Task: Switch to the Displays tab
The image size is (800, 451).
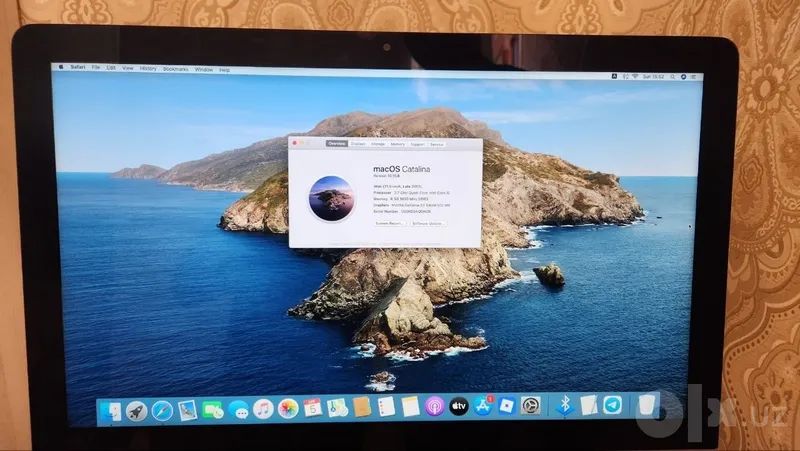Action: (x=358, y=144)
